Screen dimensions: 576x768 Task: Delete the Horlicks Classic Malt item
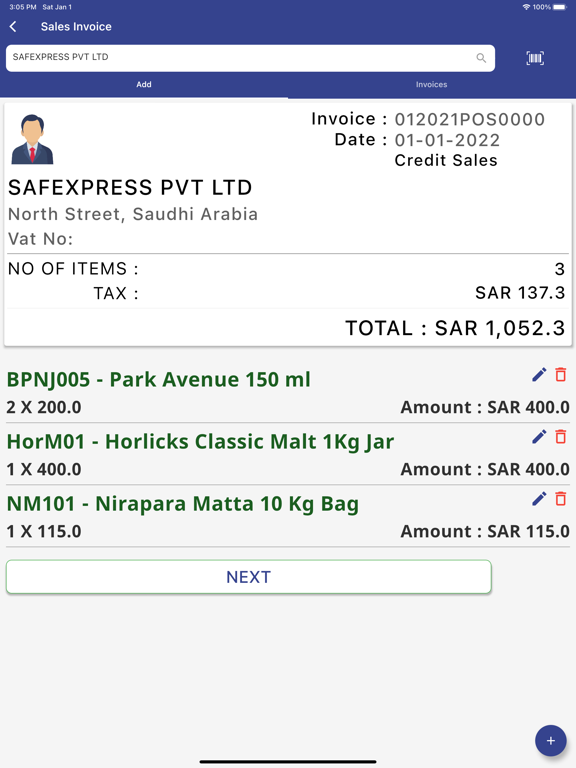(561, 436)
